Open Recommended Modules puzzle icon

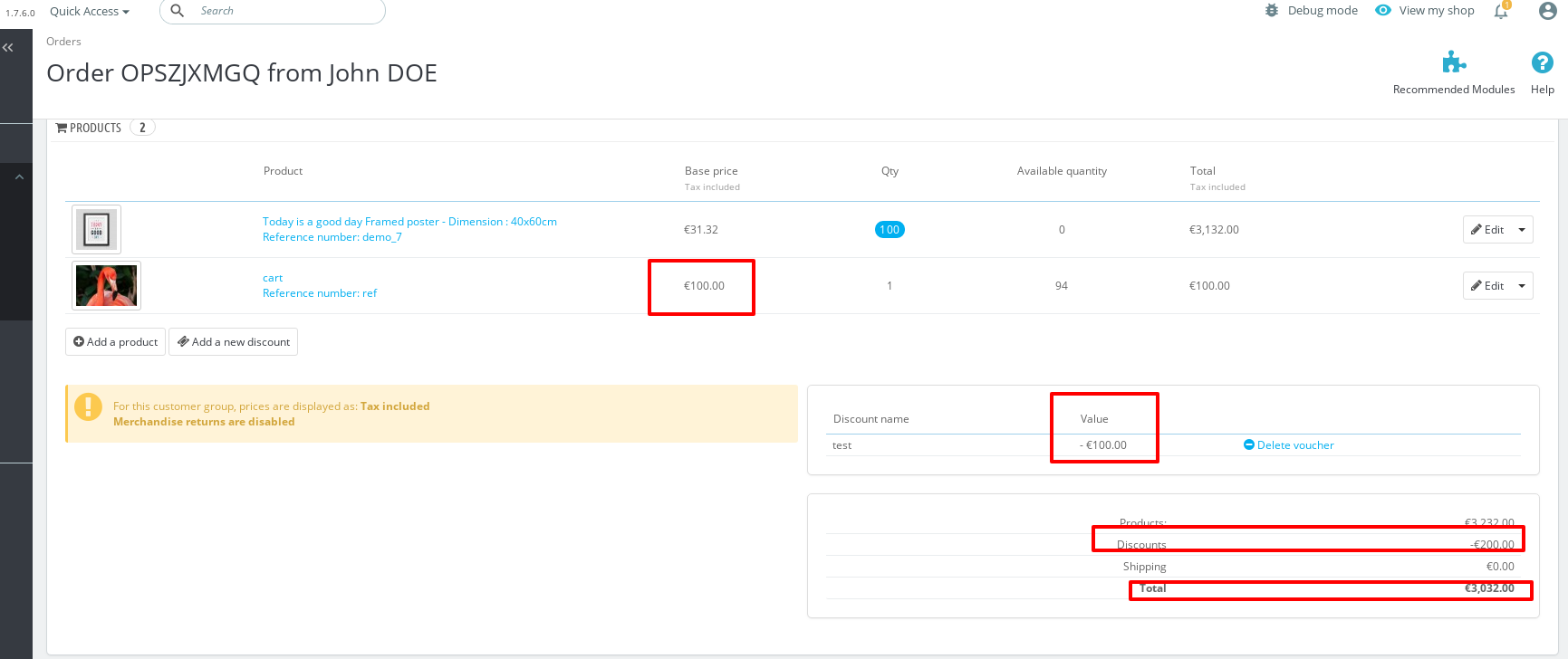pyautogui.click(x=1454, y=62)
